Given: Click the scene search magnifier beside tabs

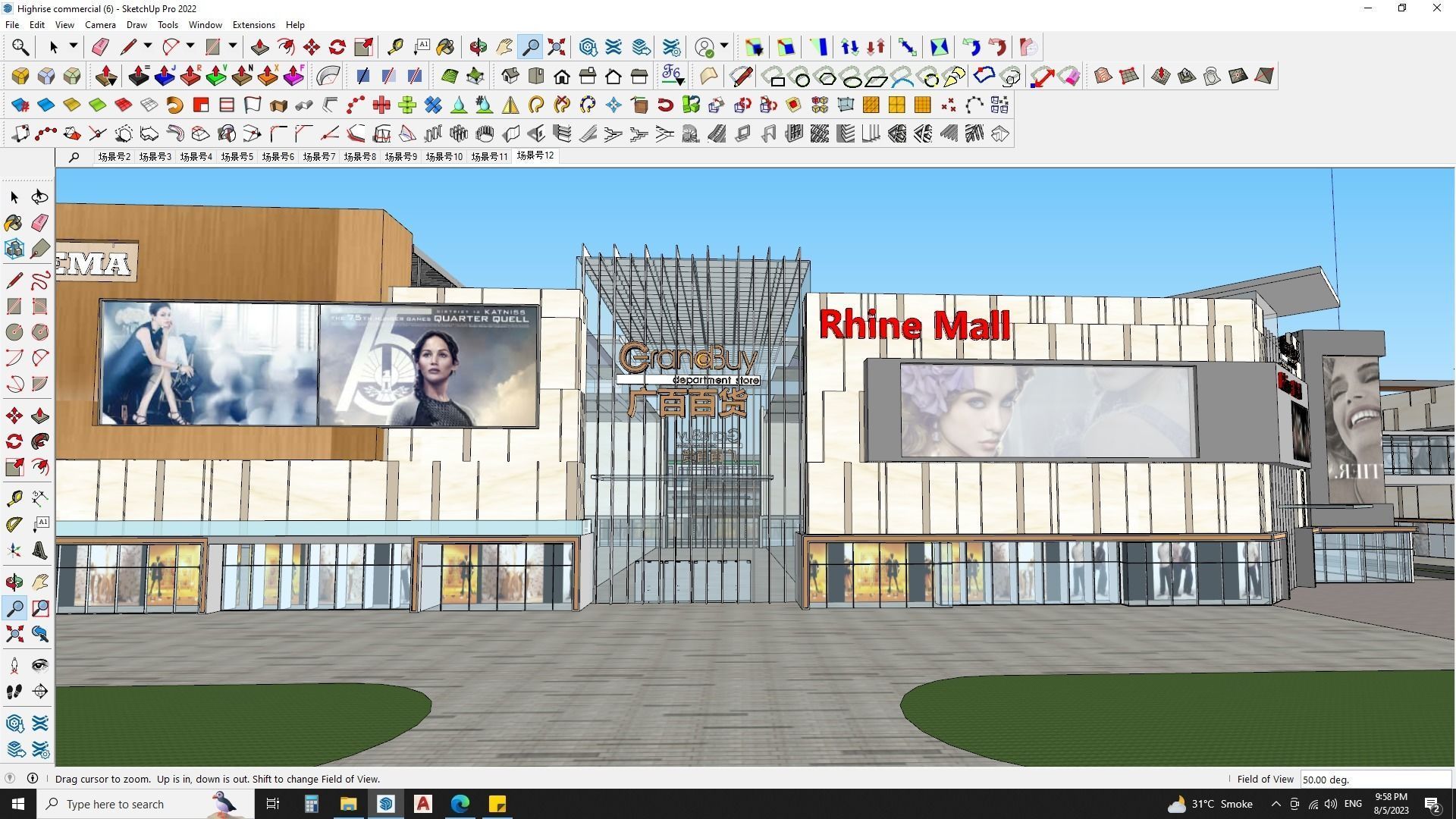Looking at the screenshot, I should point(74,157).
